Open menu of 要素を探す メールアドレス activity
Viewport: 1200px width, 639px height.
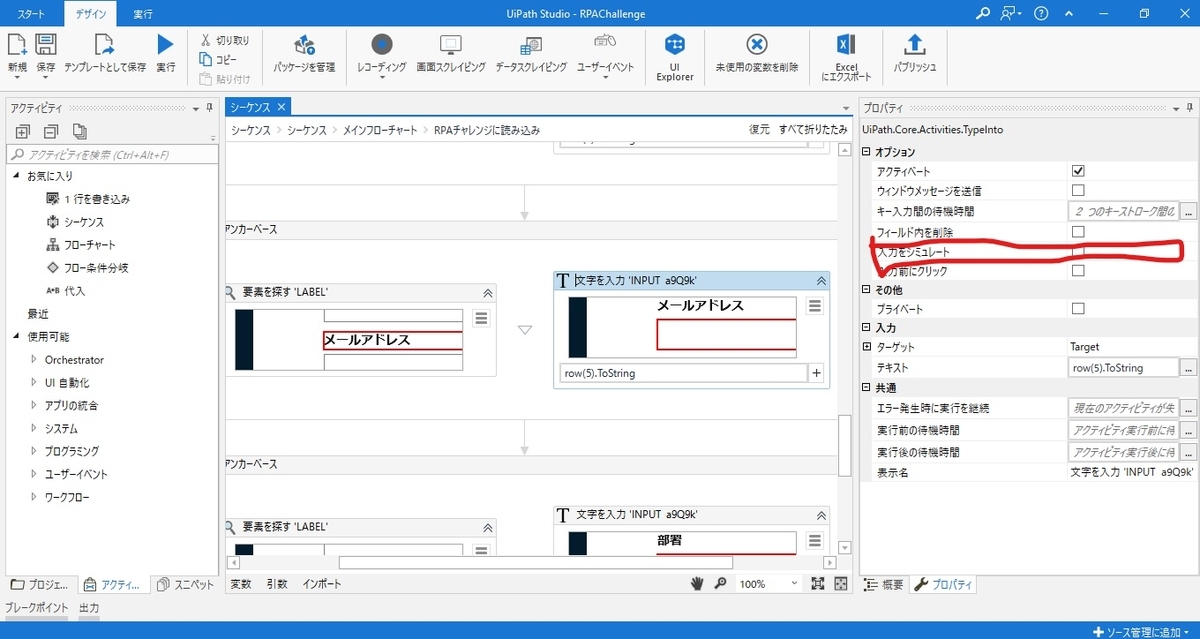pos(481,318)
